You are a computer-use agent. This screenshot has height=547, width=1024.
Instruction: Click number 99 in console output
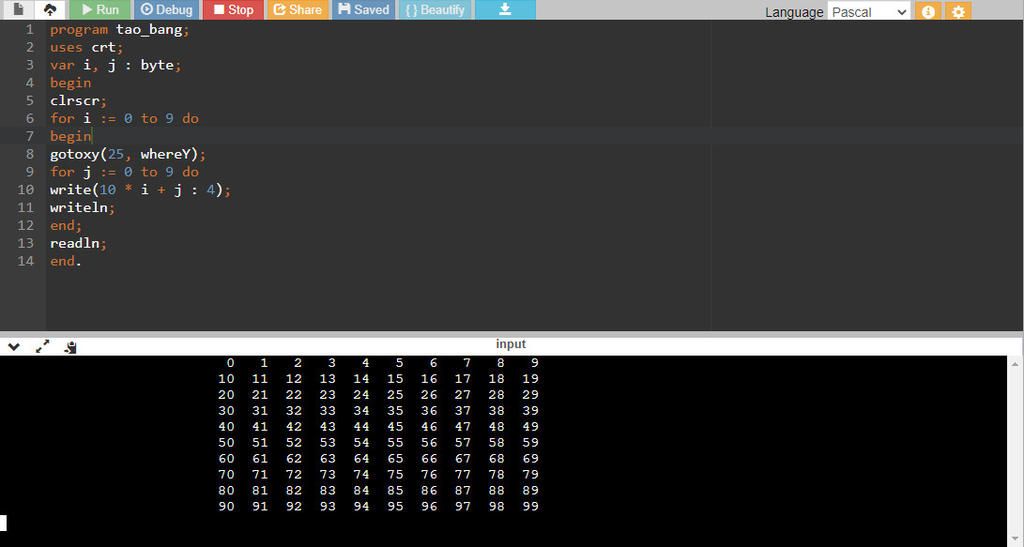530,506
